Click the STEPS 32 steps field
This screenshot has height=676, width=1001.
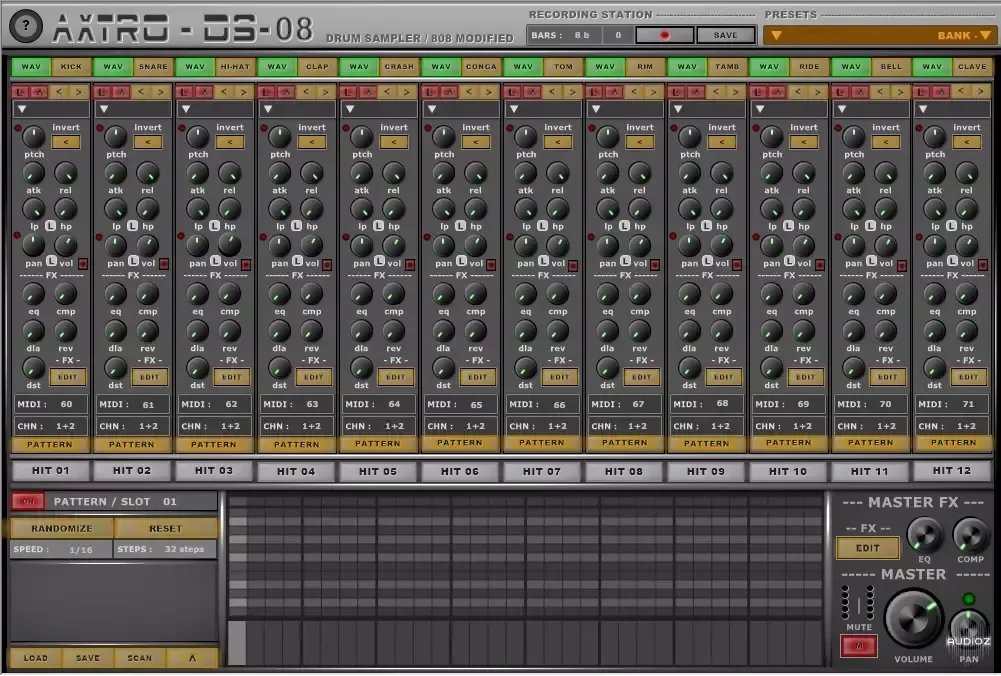coord(165,549)
